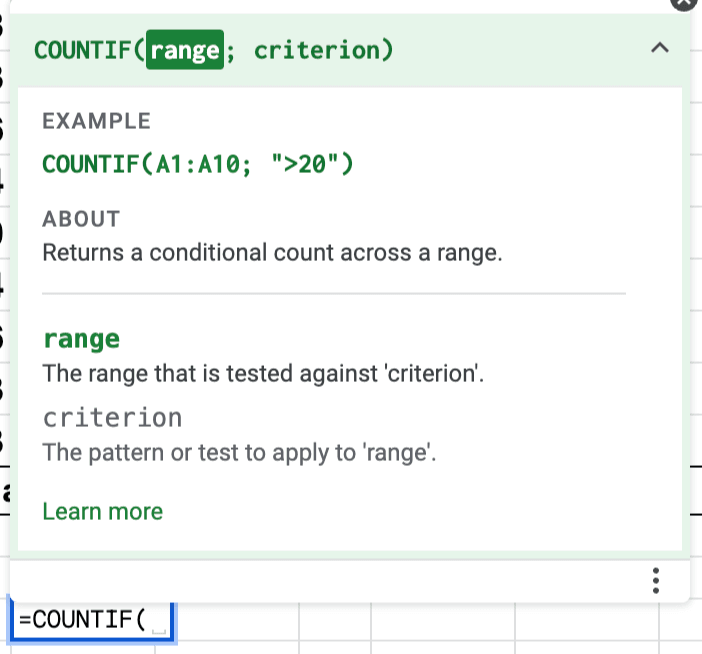Click the EXAMPLE section label

tap(96, 121)
